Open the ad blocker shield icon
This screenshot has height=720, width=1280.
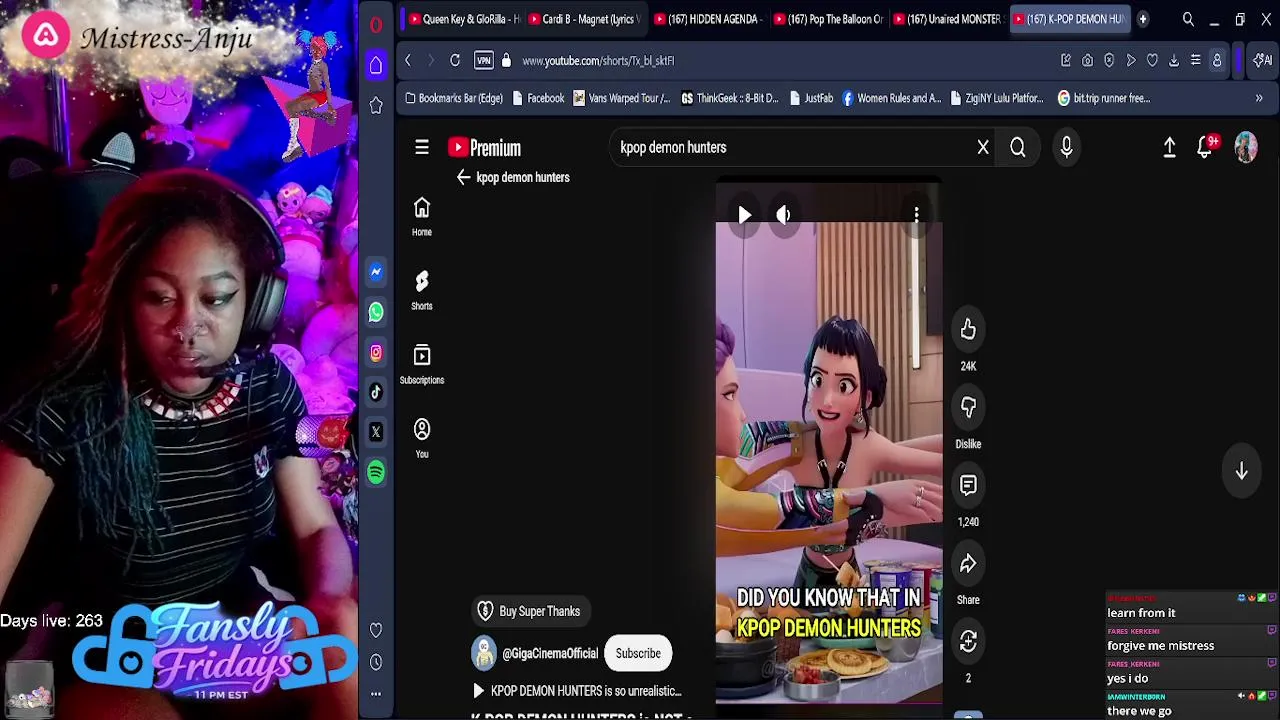tap(1109, 61)
